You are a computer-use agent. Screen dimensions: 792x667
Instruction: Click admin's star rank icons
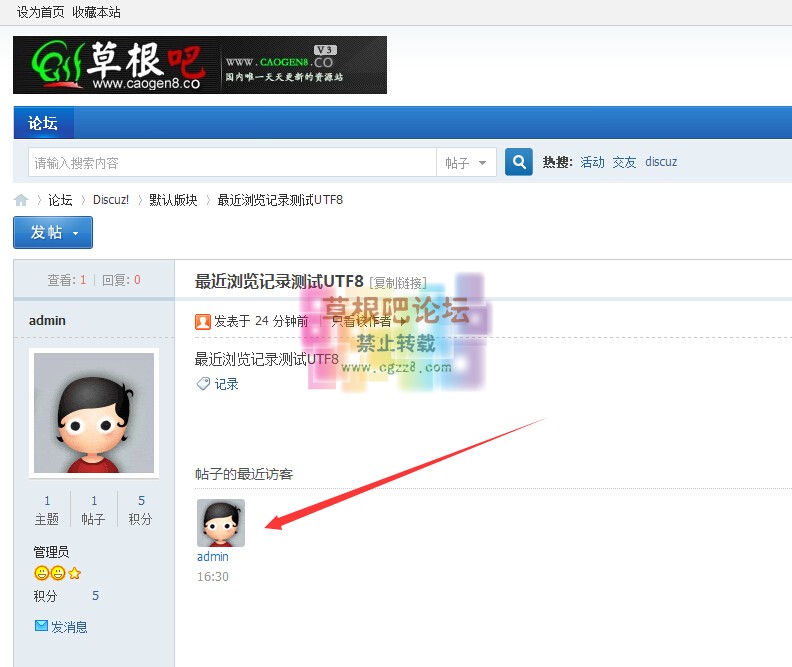[x=57, y=573]
